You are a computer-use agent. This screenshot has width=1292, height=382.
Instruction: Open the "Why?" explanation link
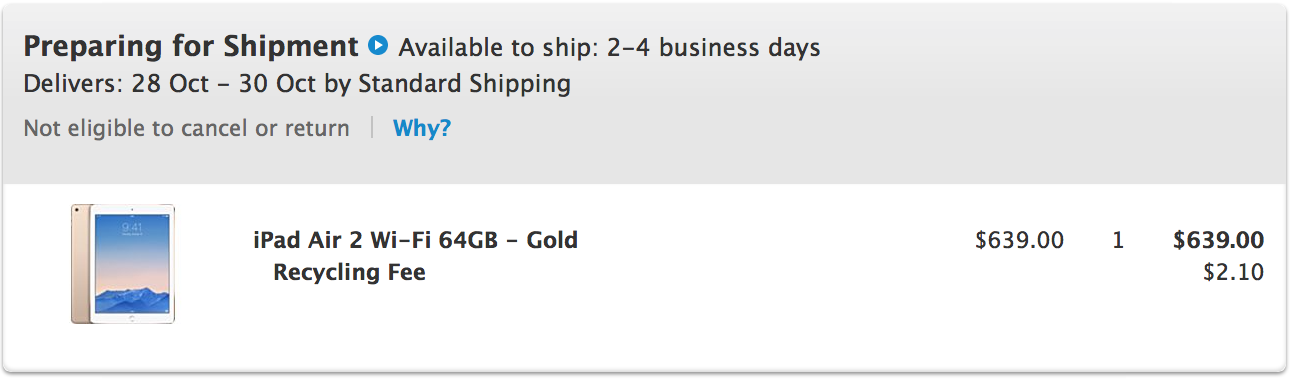(x=422, y=128)
